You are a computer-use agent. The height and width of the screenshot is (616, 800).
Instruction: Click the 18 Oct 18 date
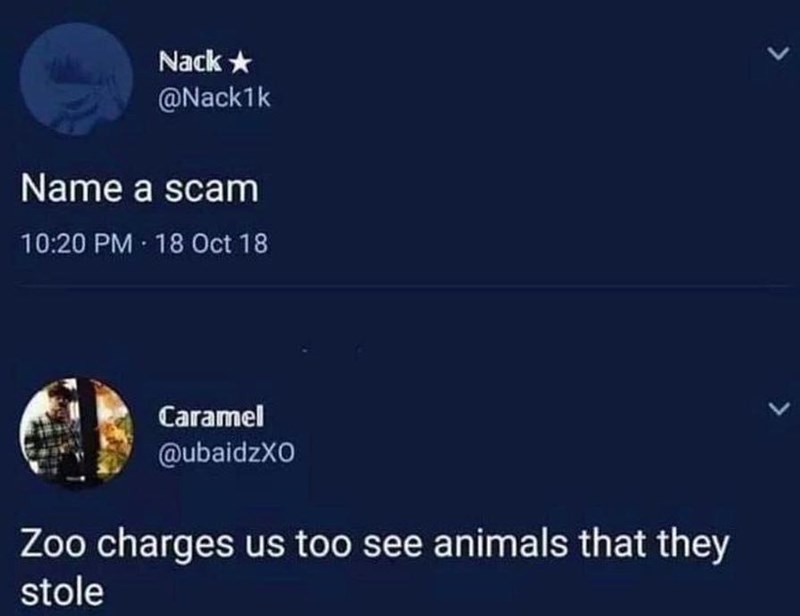(x=211, y=243)
